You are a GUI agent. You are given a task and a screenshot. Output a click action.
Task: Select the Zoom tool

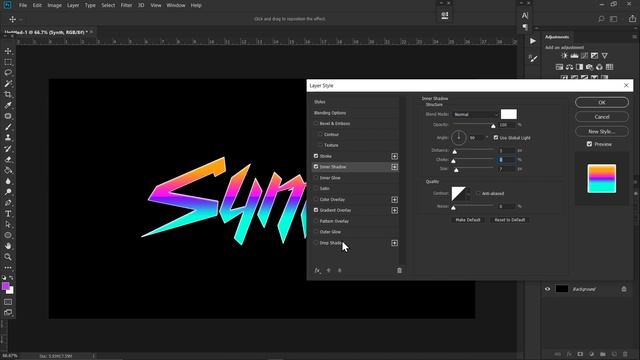coord(8,257)
